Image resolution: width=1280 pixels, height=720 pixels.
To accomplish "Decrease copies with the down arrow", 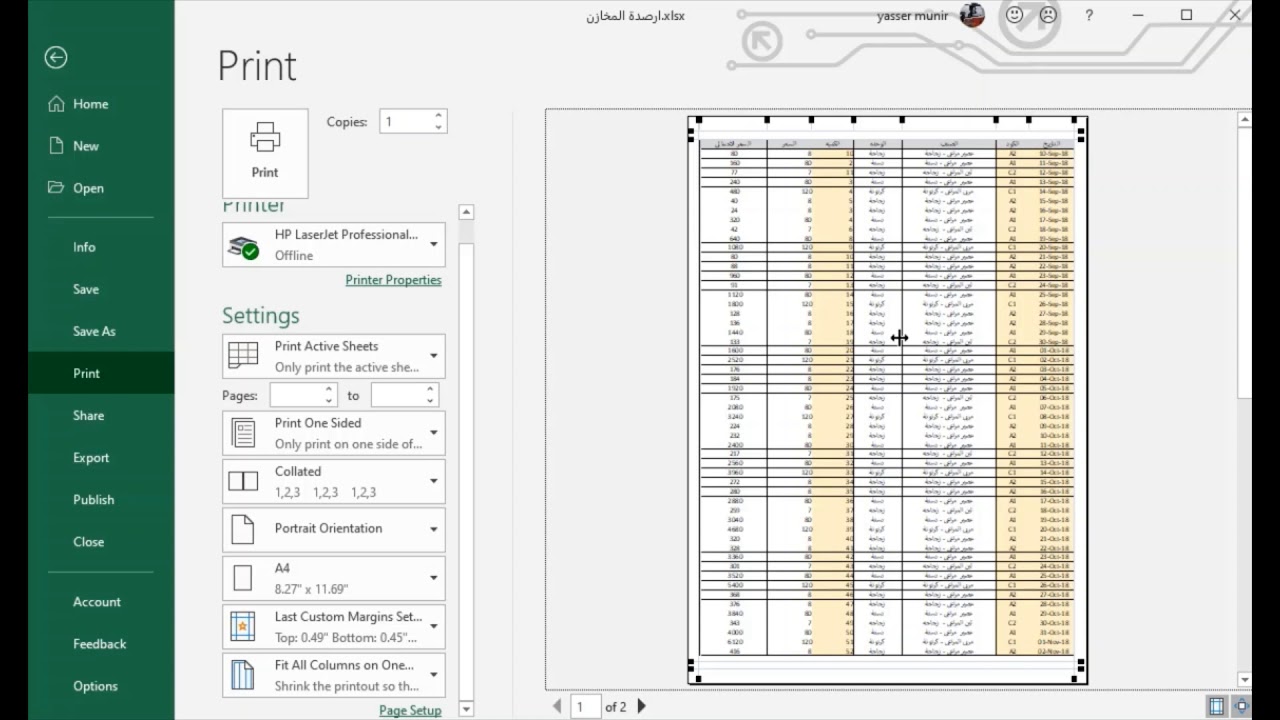I will pyautogui.click(x=438, y=128).
